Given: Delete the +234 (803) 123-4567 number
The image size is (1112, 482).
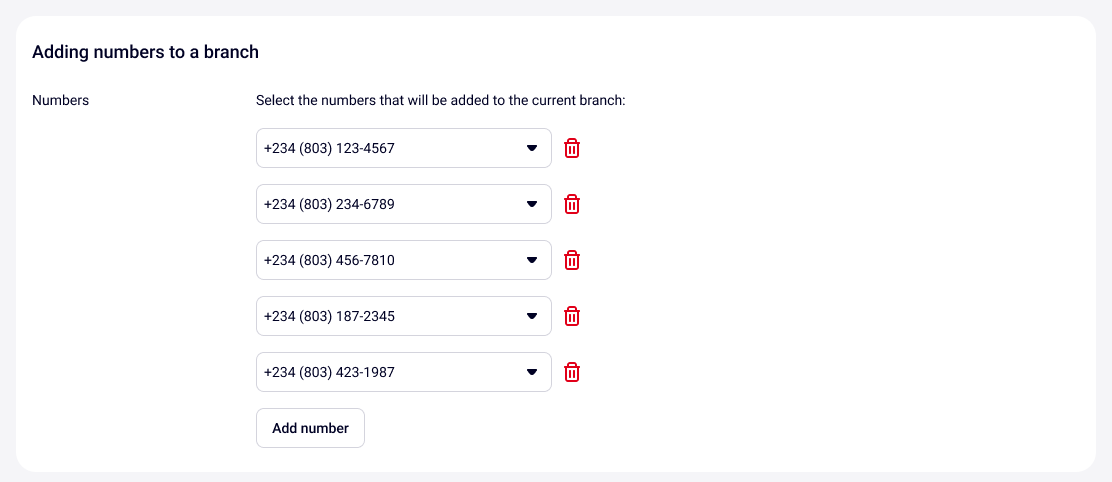Looking at the screenshot, I should point(572,148).
